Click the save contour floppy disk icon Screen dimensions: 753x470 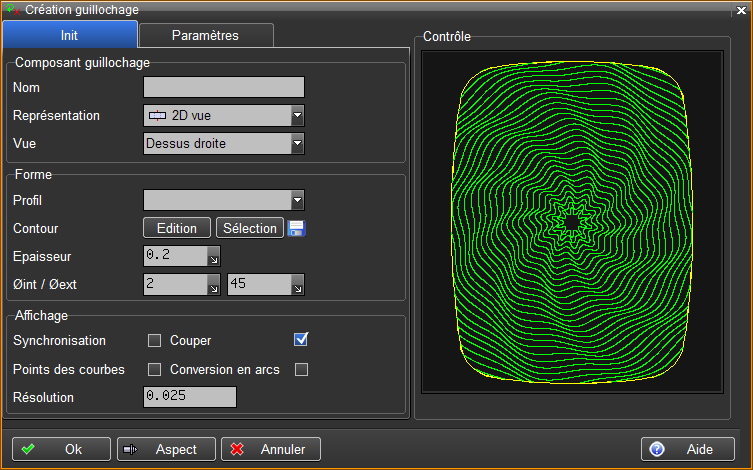click(296, 229)
